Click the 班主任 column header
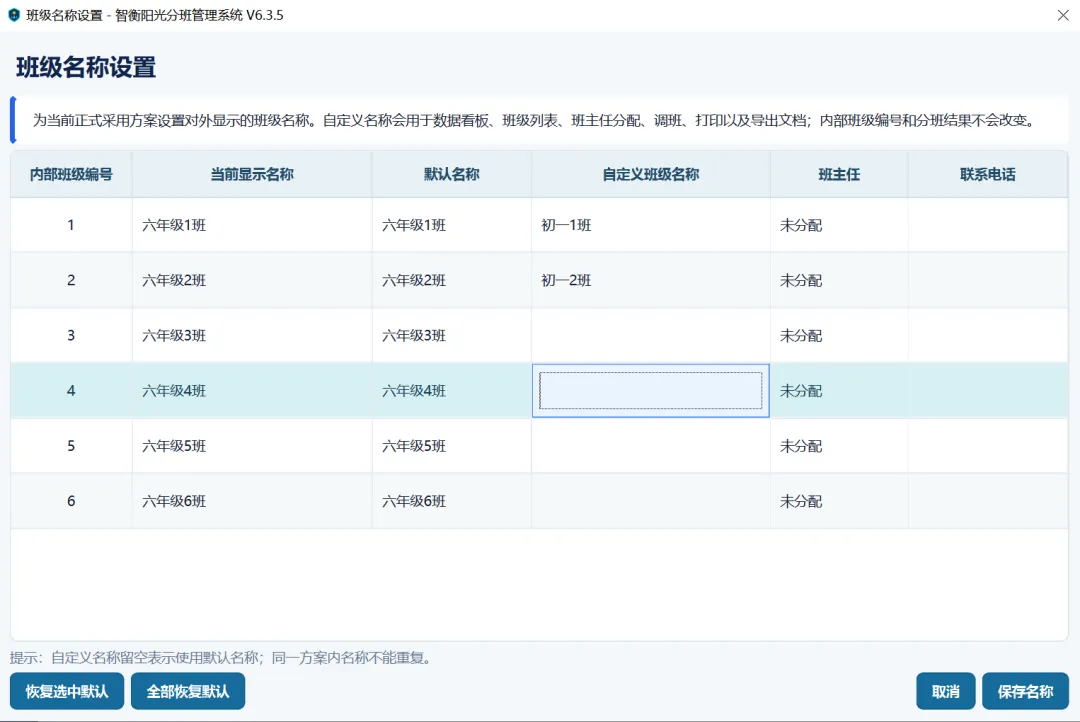The height and width of the screenshot is (722, 1080). (x=839, y=174)
